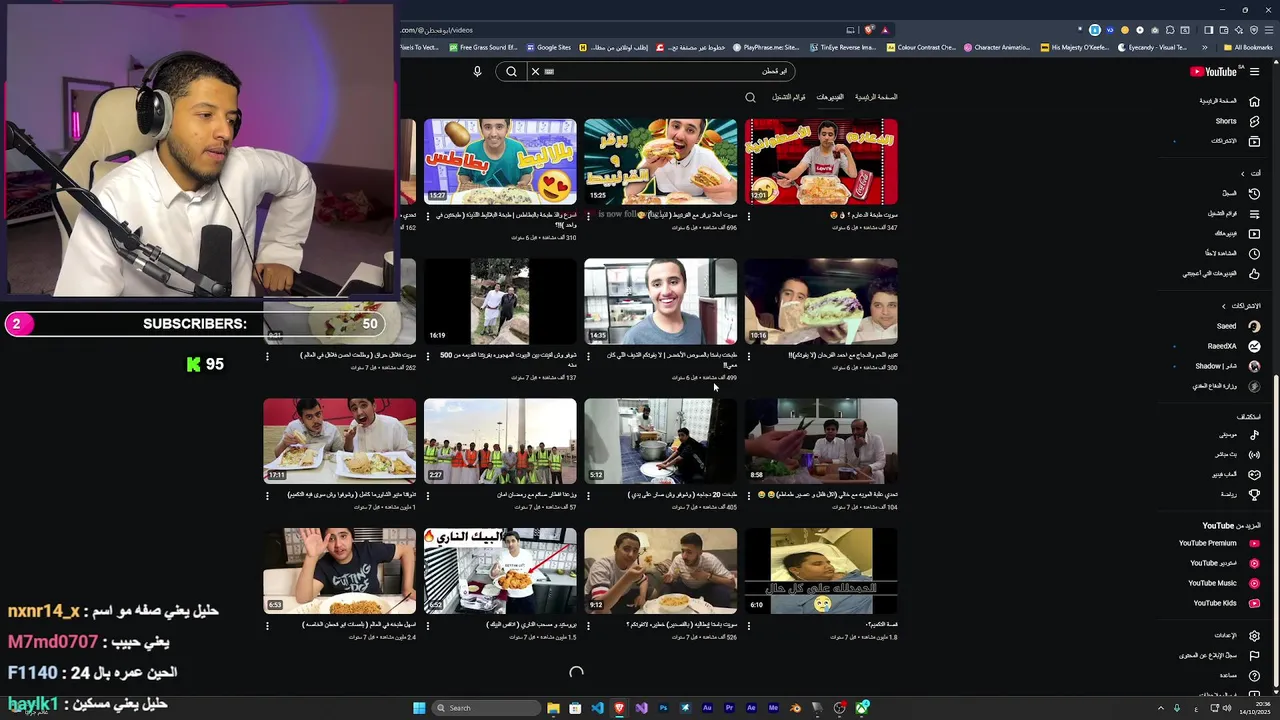Click the taskbar Search box
Screen dimensions: 1280x720
[484, 708]
